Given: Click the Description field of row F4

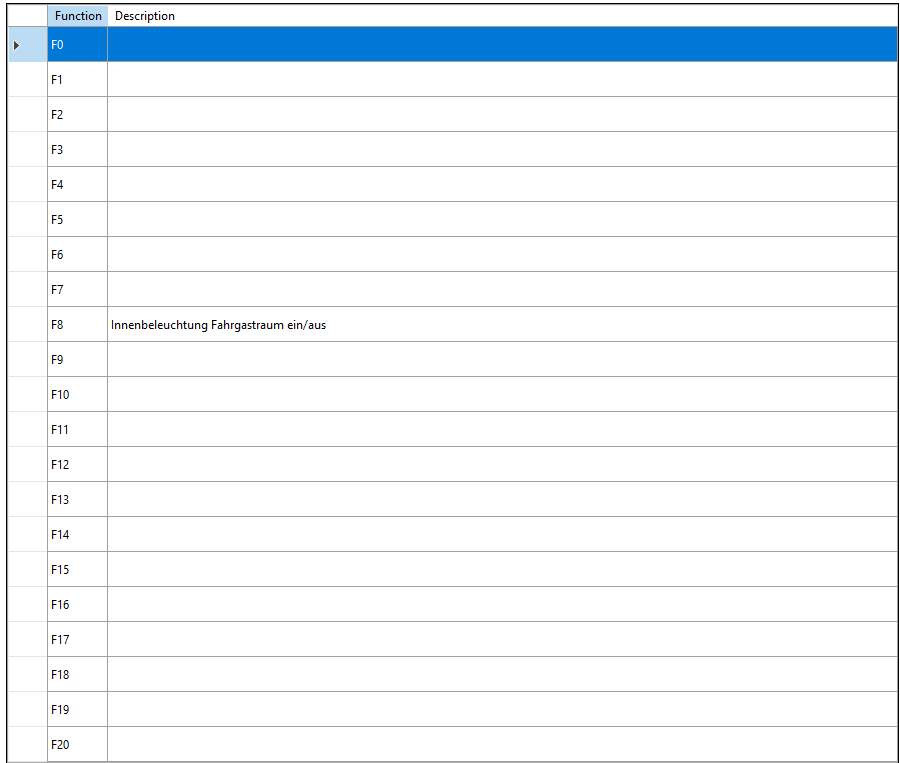Looking at the screenshot, I should coord(500,185).
